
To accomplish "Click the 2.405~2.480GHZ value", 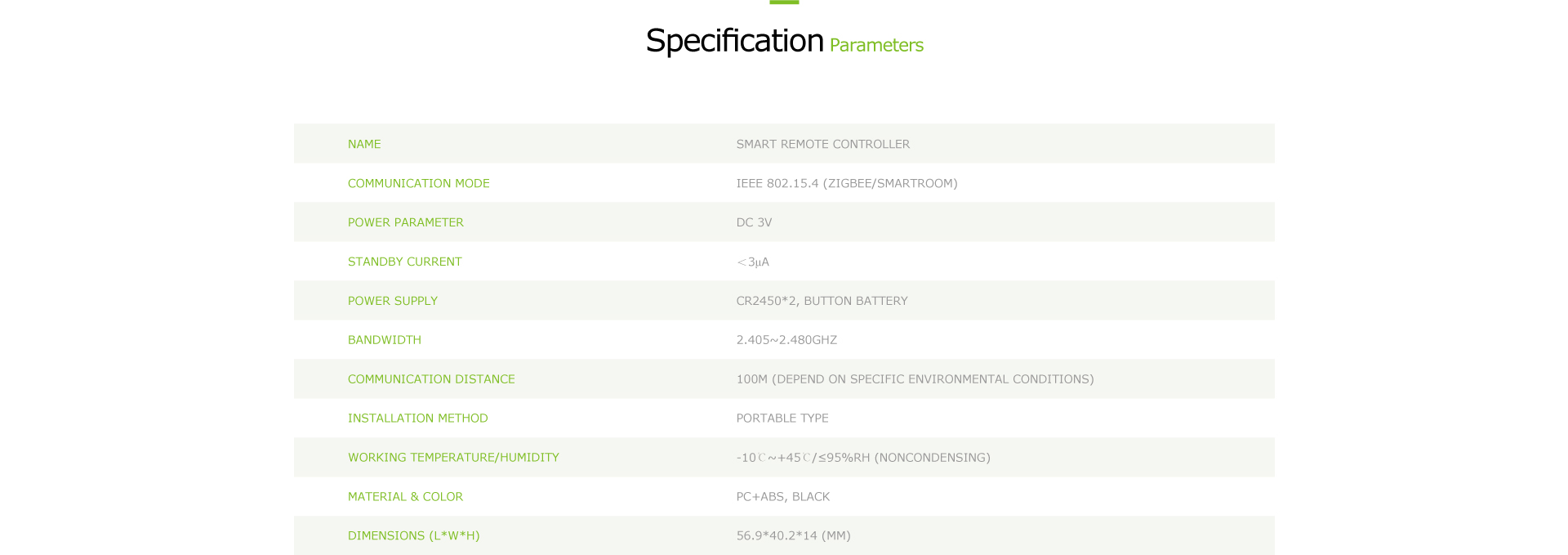I will point(786,340).
